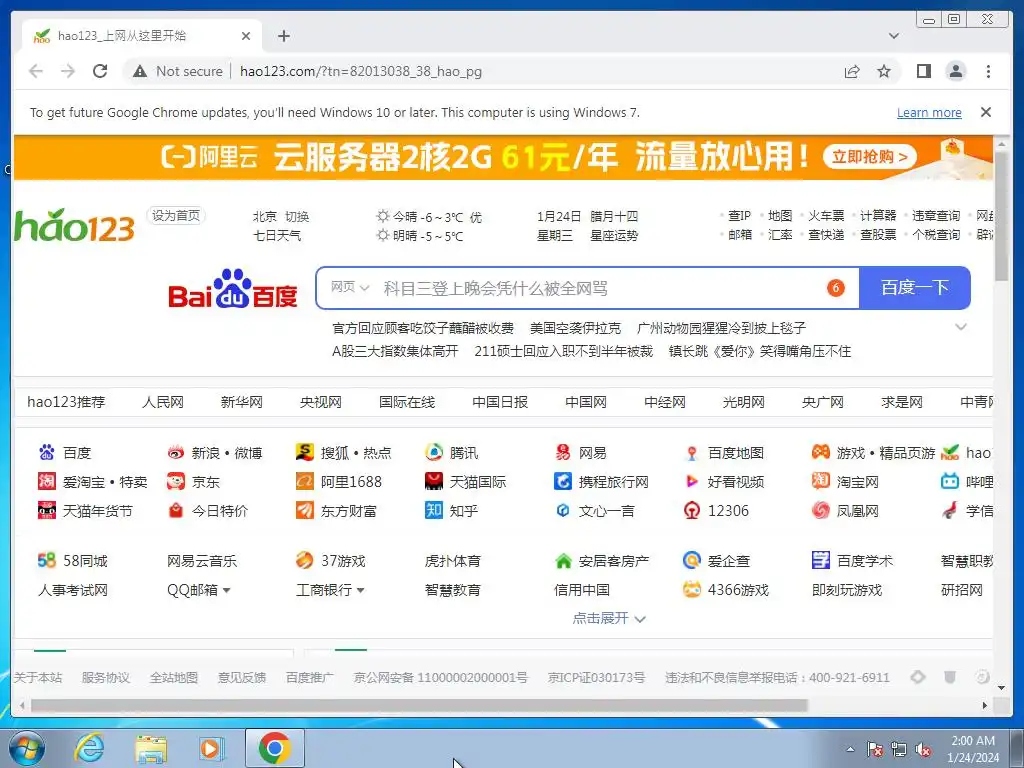
Task: Open Windows Explorer from taskbar
Action: (x=151, y=748)
